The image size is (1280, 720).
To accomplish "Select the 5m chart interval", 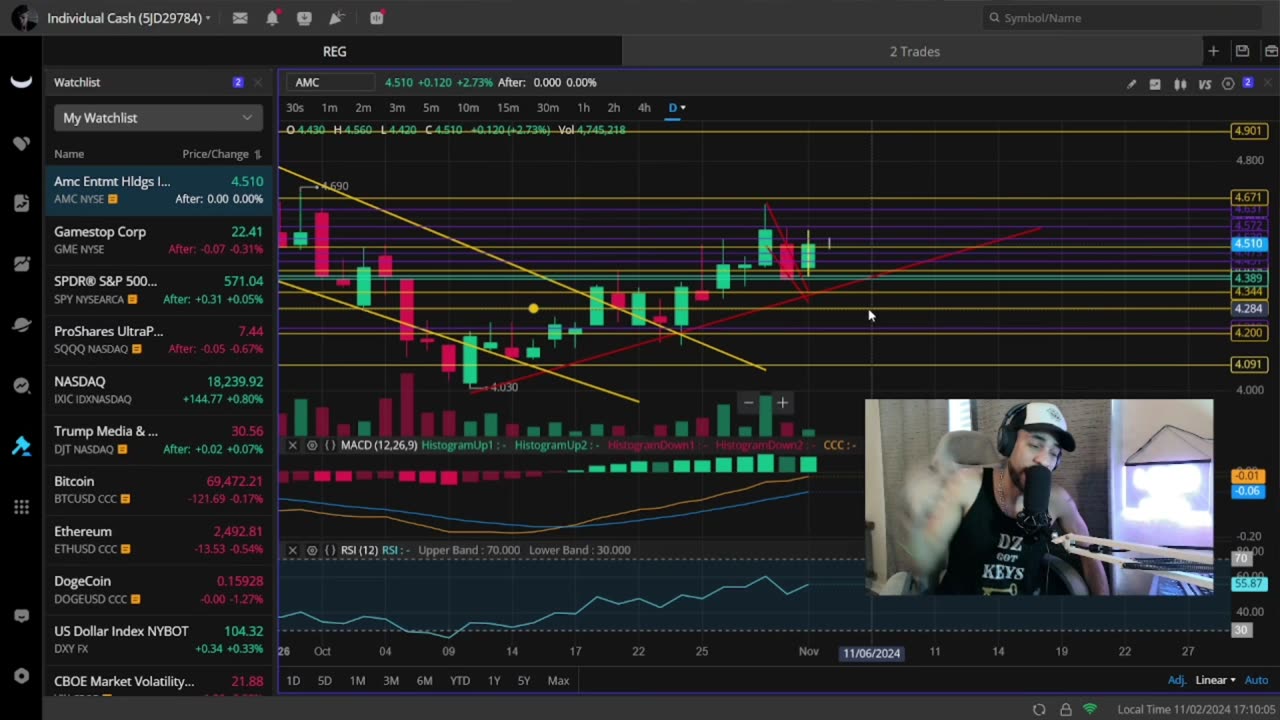I will (x=431, y=108).
